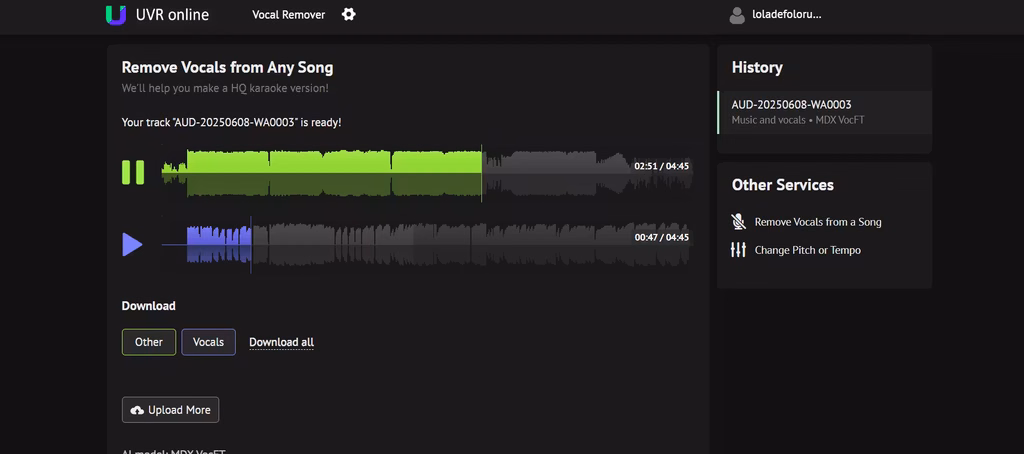This screenshot has width=1024, height=454.
Task: Click the 00:47 / 04:45 time display
Action: 662,237
